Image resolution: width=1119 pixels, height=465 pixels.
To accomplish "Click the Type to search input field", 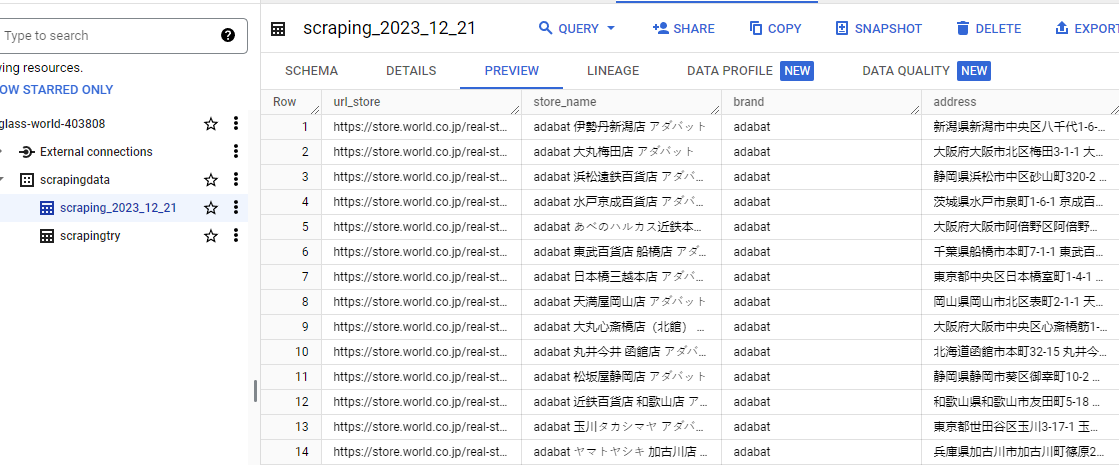I will tap(110, 36).
